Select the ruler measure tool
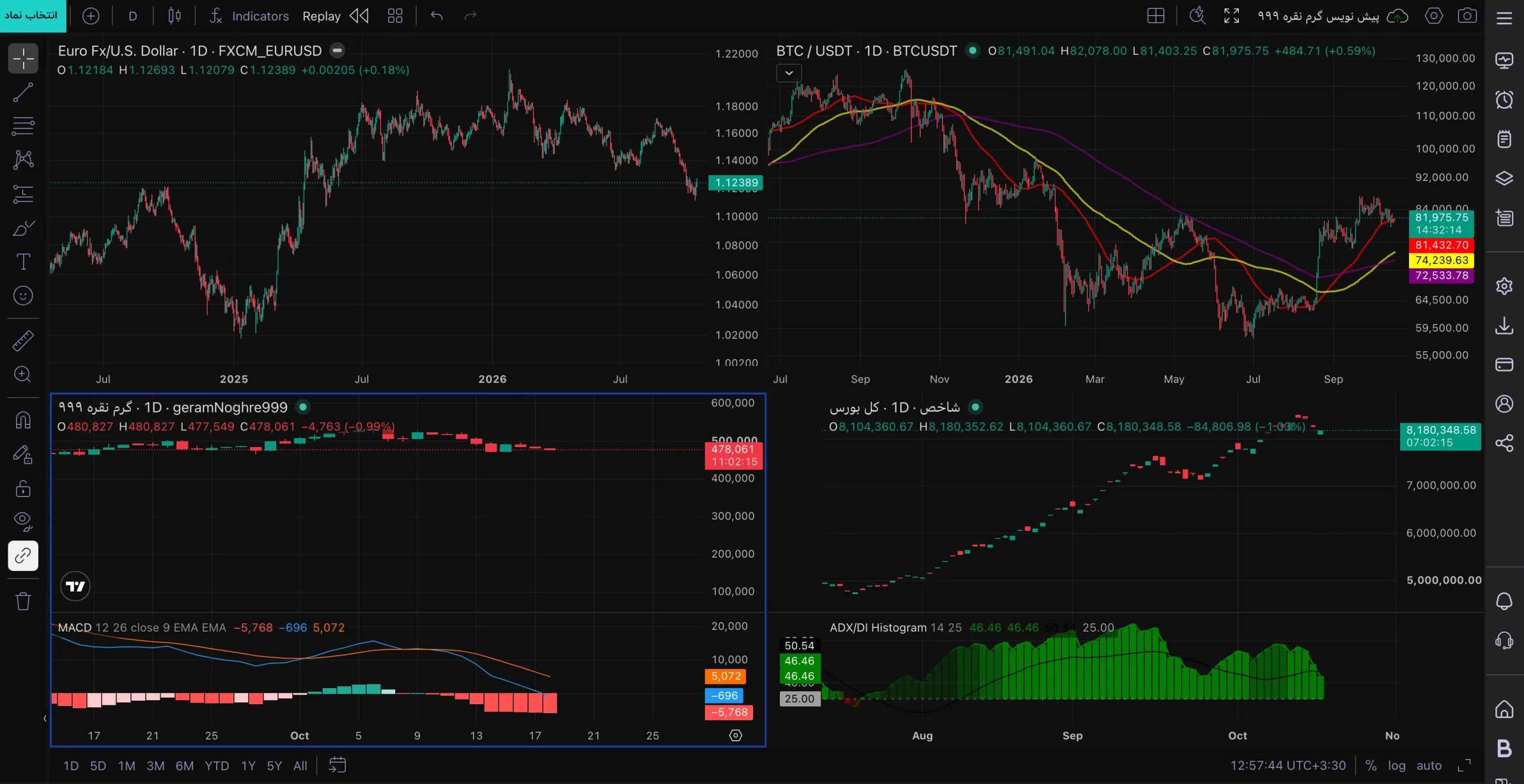 [x=23, y=341]
